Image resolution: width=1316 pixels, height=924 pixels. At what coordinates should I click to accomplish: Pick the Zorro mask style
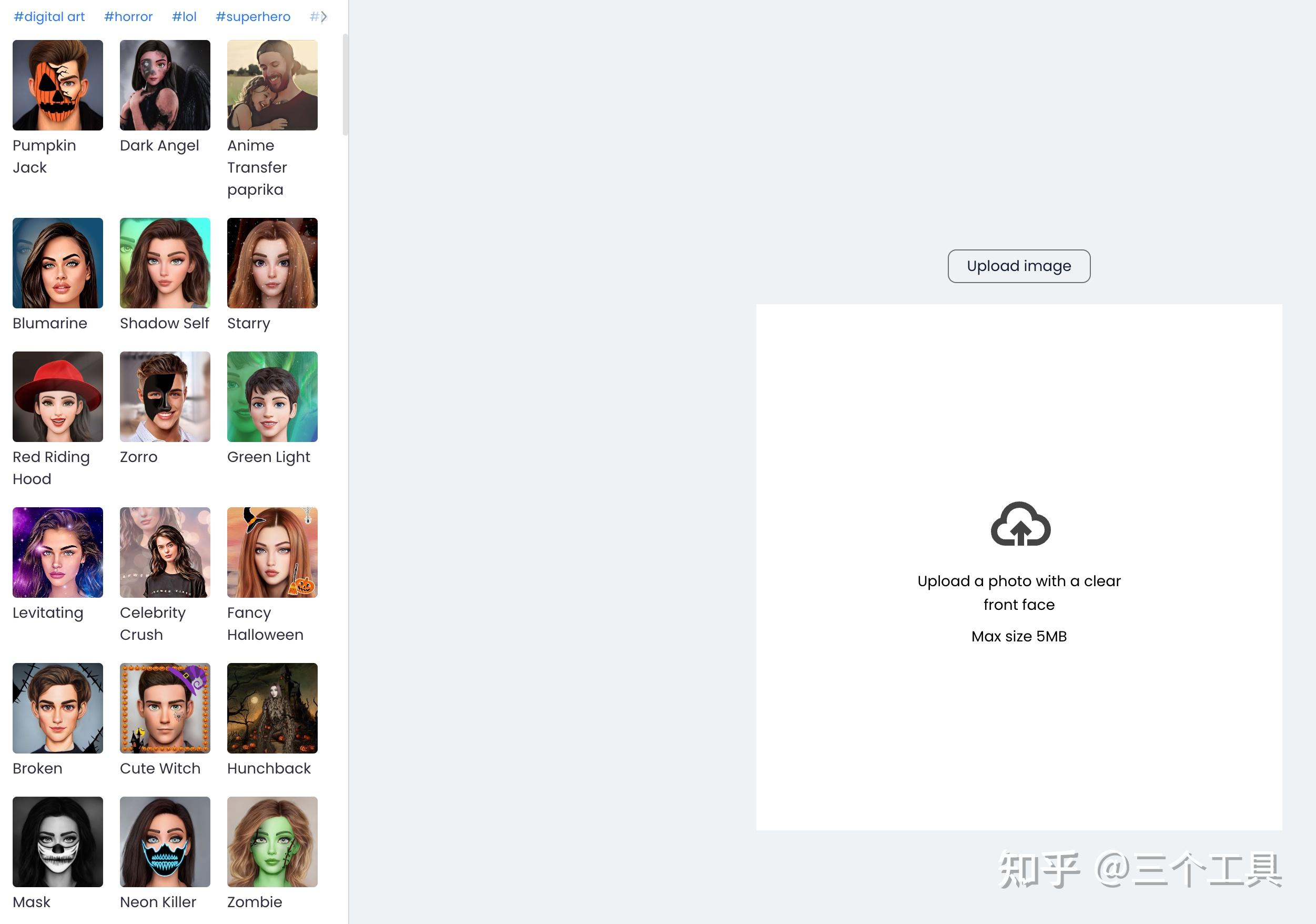165,396
